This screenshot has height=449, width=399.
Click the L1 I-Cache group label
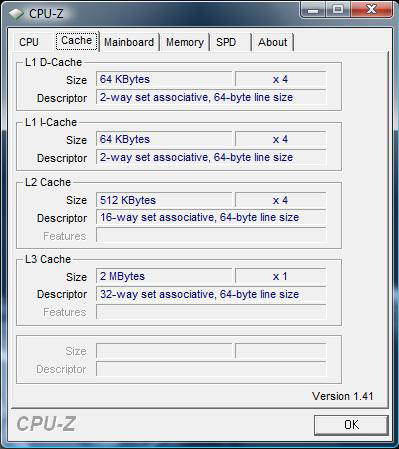pos(51,122)
